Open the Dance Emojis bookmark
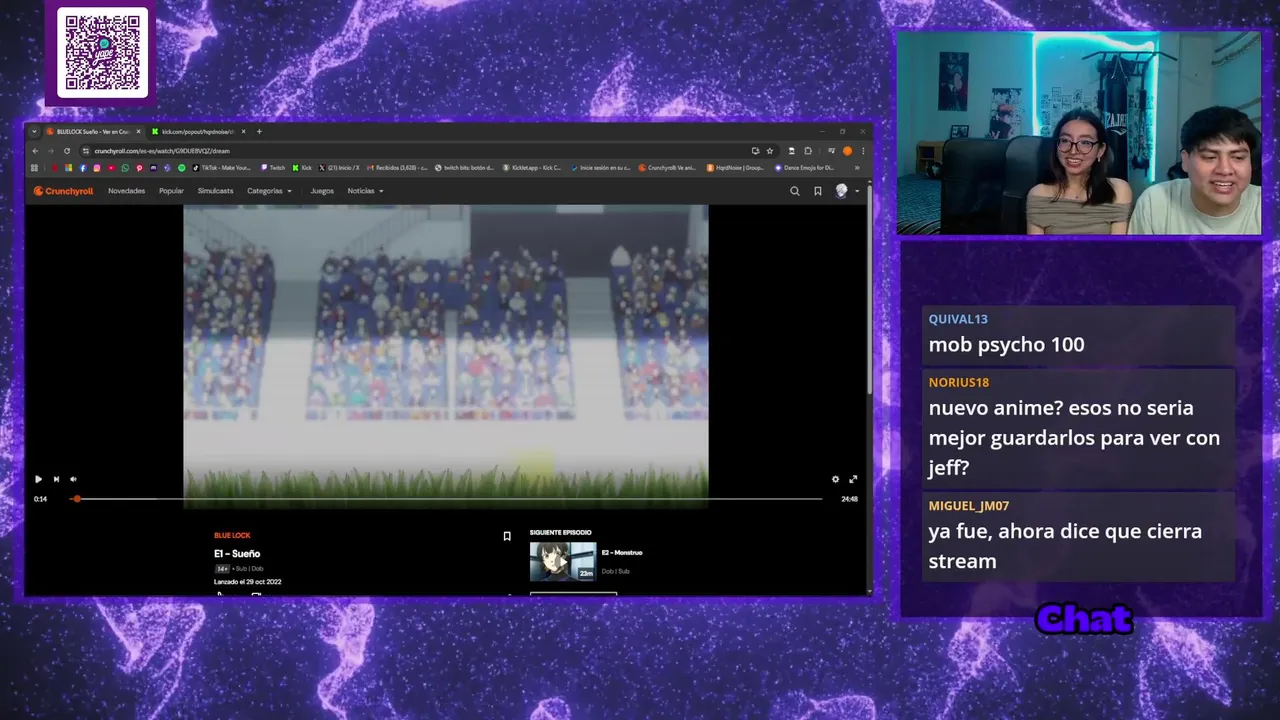 [x=806, y=168]
